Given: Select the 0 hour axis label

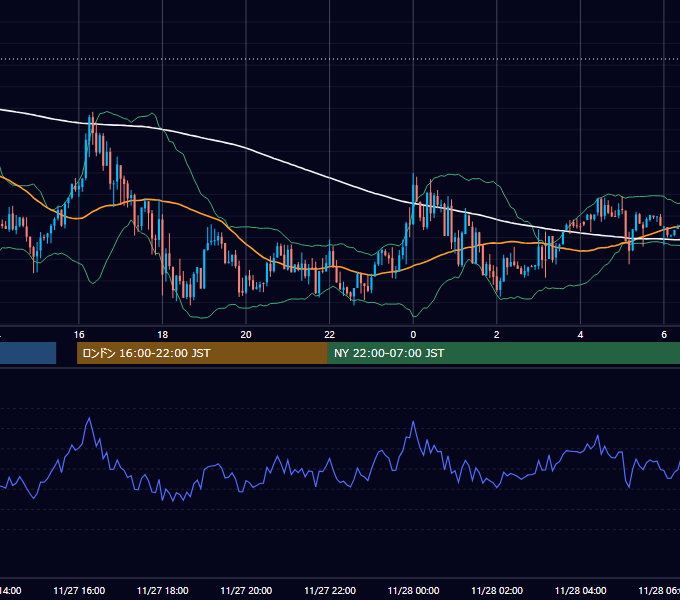Looking at the screenshot, I should (x=413, y=335).
